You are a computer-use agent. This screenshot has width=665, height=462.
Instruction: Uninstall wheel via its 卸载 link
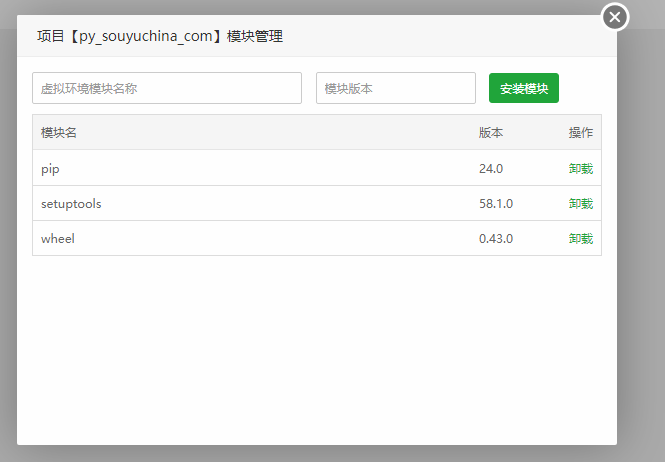pos(580,238)
